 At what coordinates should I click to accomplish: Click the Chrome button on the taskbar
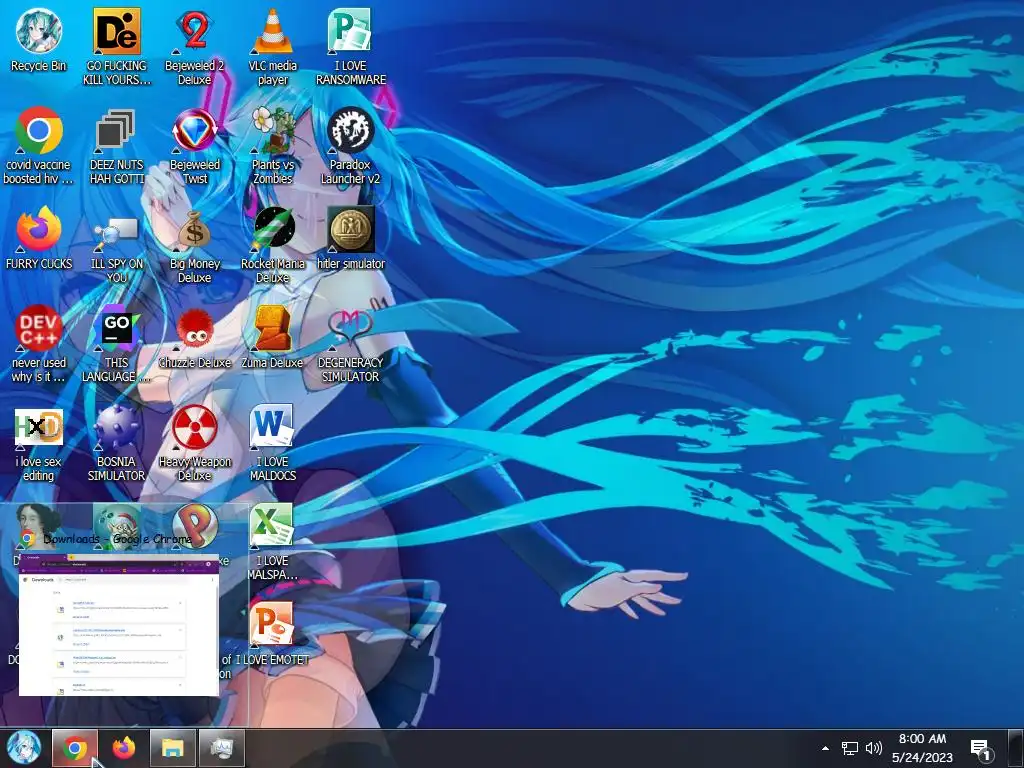pos(75,748)
